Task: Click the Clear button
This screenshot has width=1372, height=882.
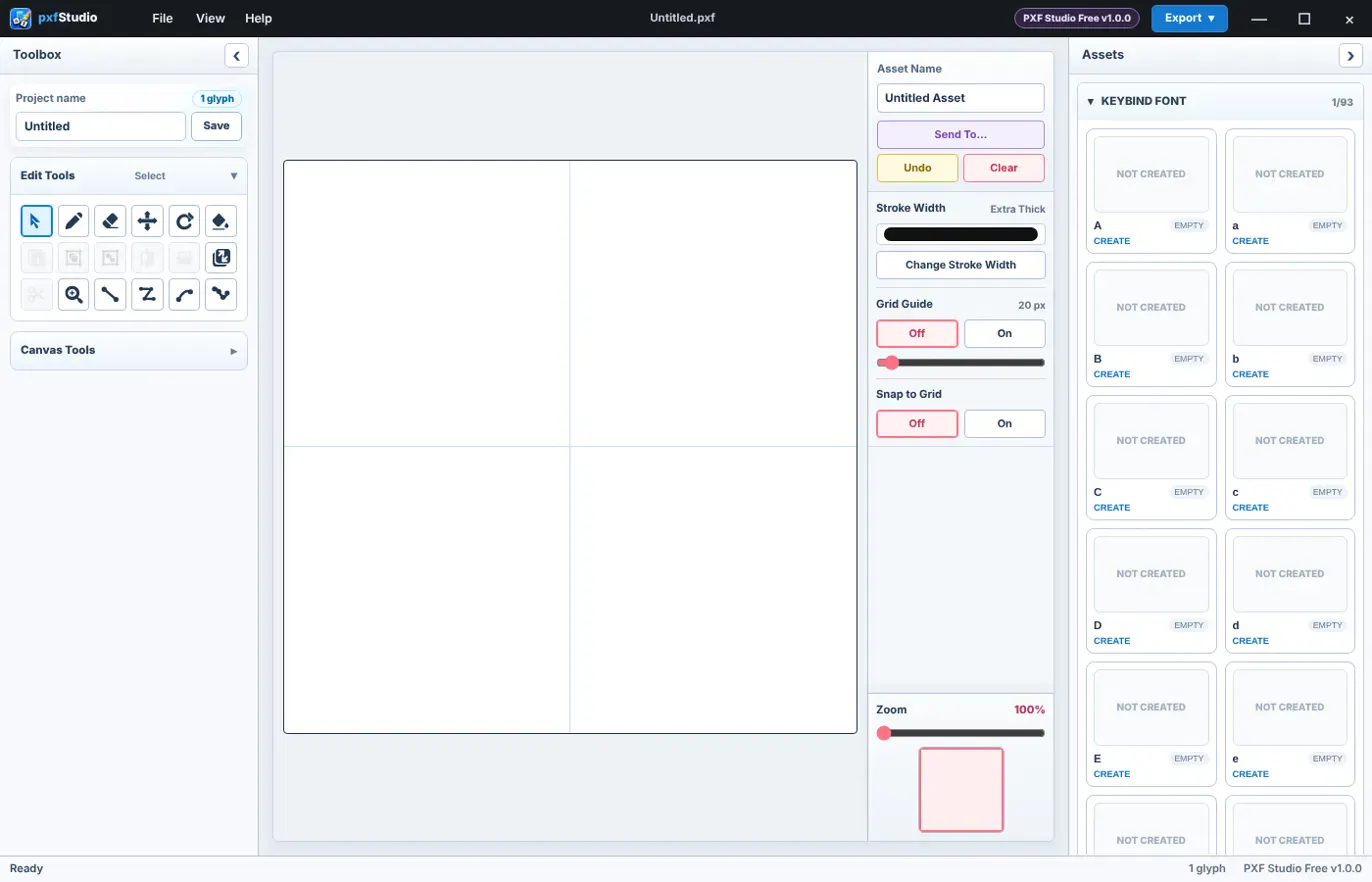Action: tap(1004, 168)
